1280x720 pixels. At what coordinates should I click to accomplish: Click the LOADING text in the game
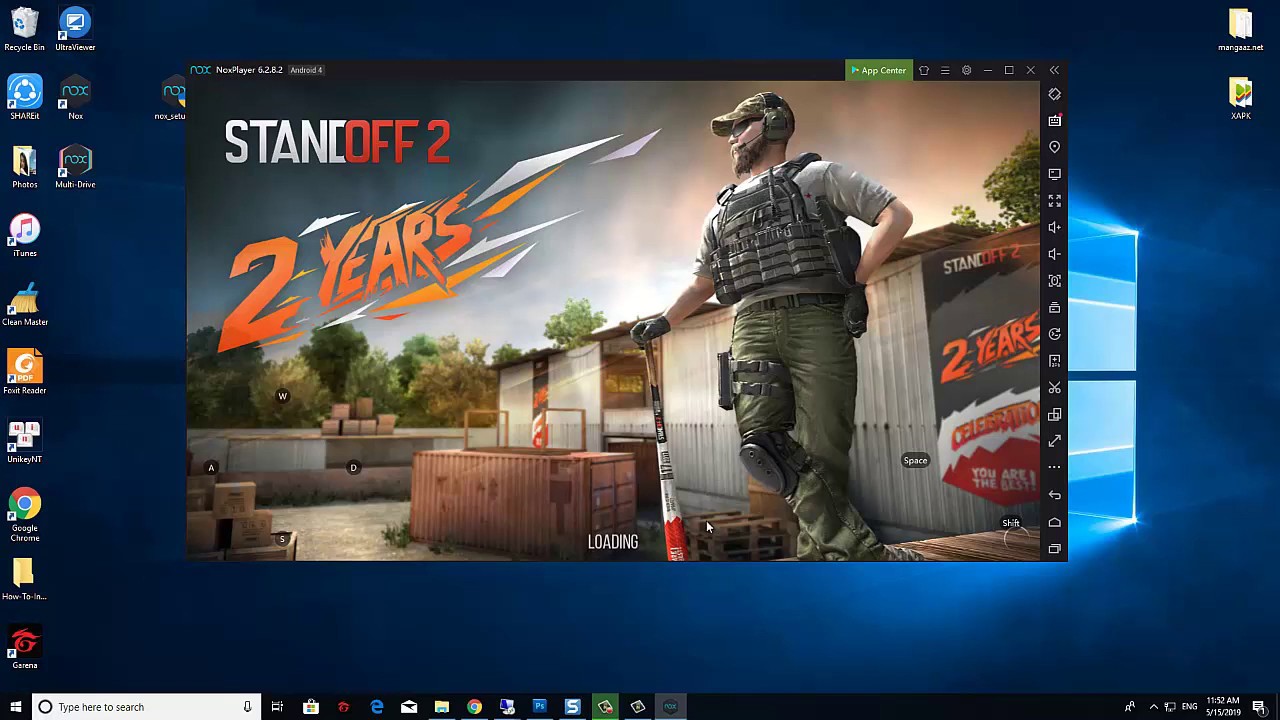[x=613, y=542]
